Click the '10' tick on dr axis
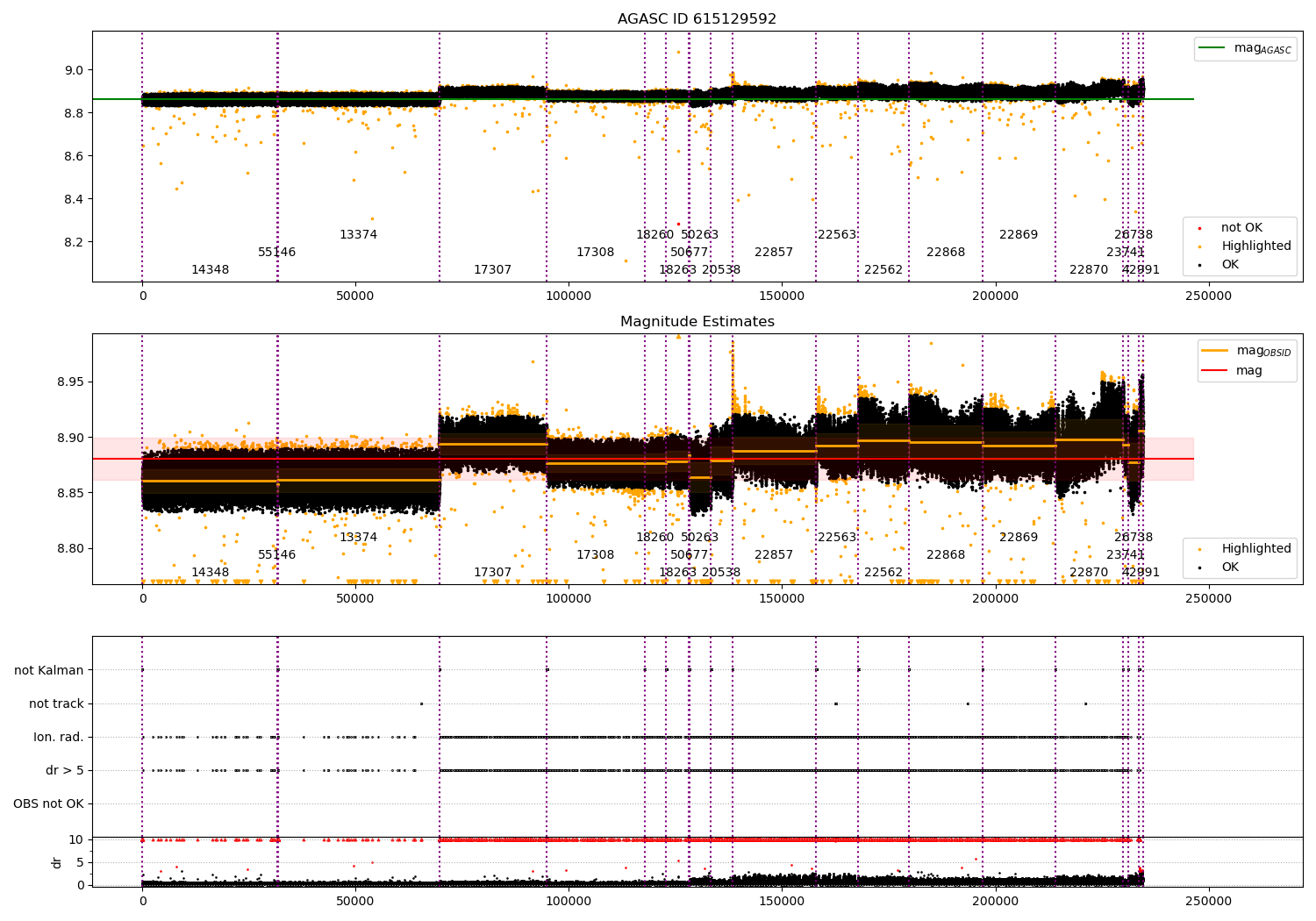Viewport: 1316px width, 921px height. click(x=76, y=840)
